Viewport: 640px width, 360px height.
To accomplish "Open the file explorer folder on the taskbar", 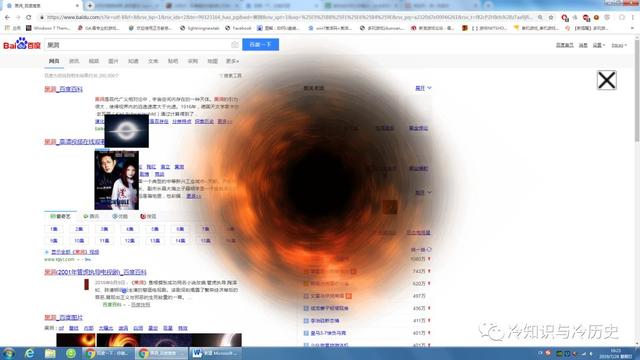I will click(x=50, y=353).
